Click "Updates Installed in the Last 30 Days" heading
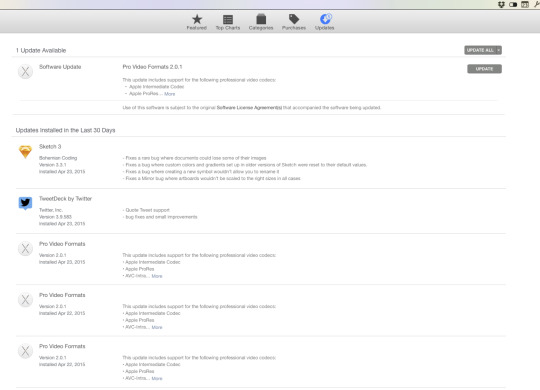The width and height of the screenshot is (540, 390). coord(65,130)
